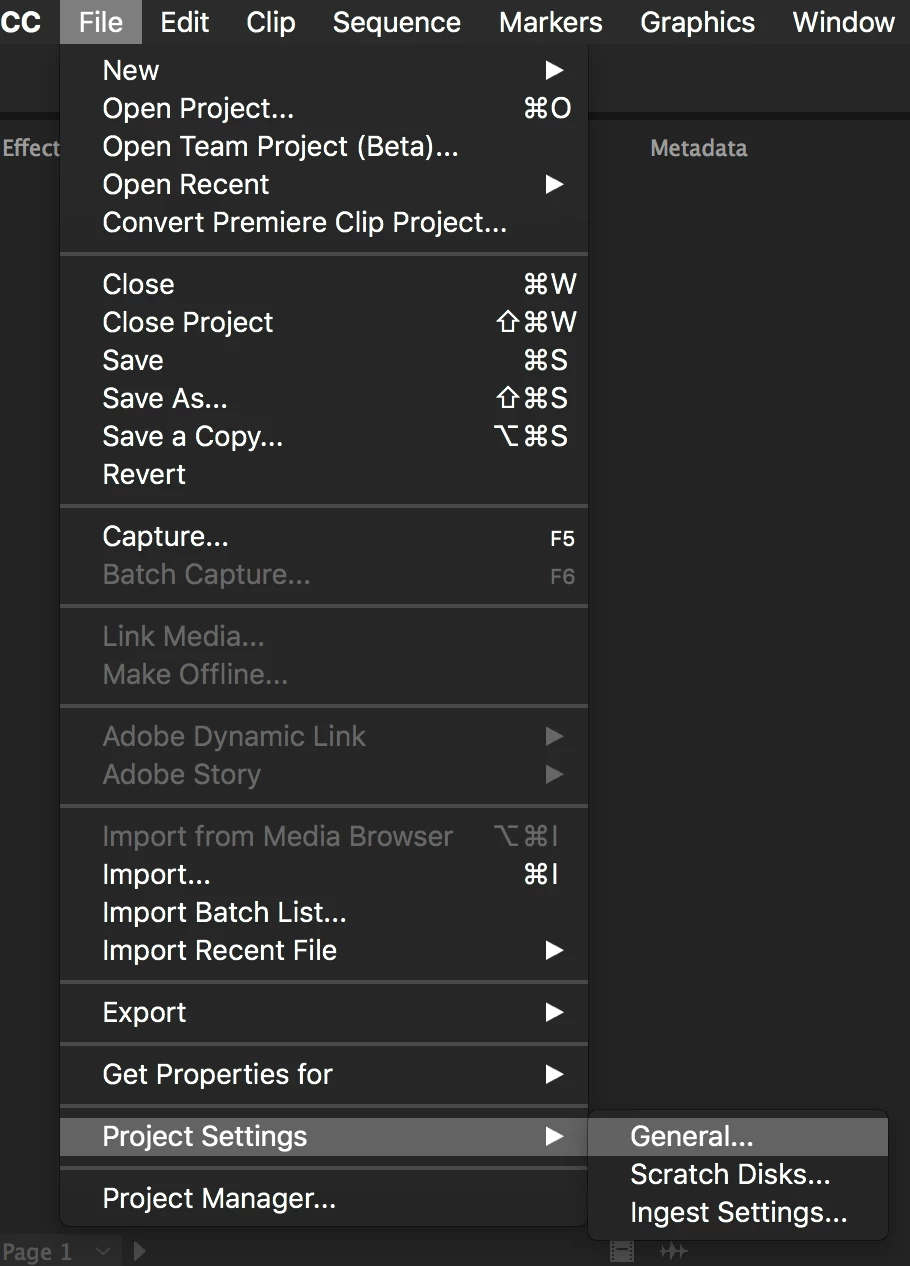Select Convert Premiere Clip Project...

[324, 222]
